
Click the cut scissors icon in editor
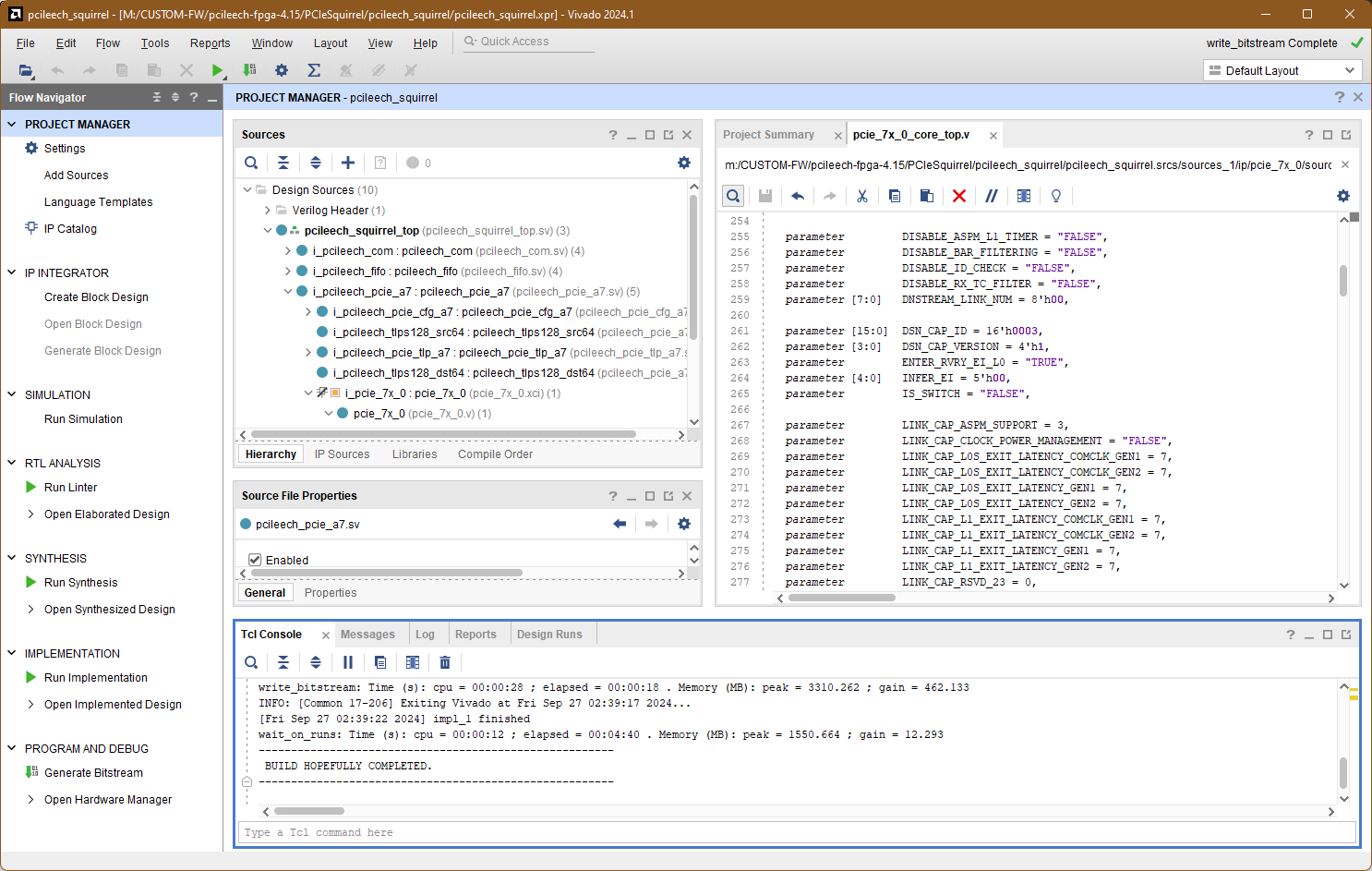click(x=861, y=196)
